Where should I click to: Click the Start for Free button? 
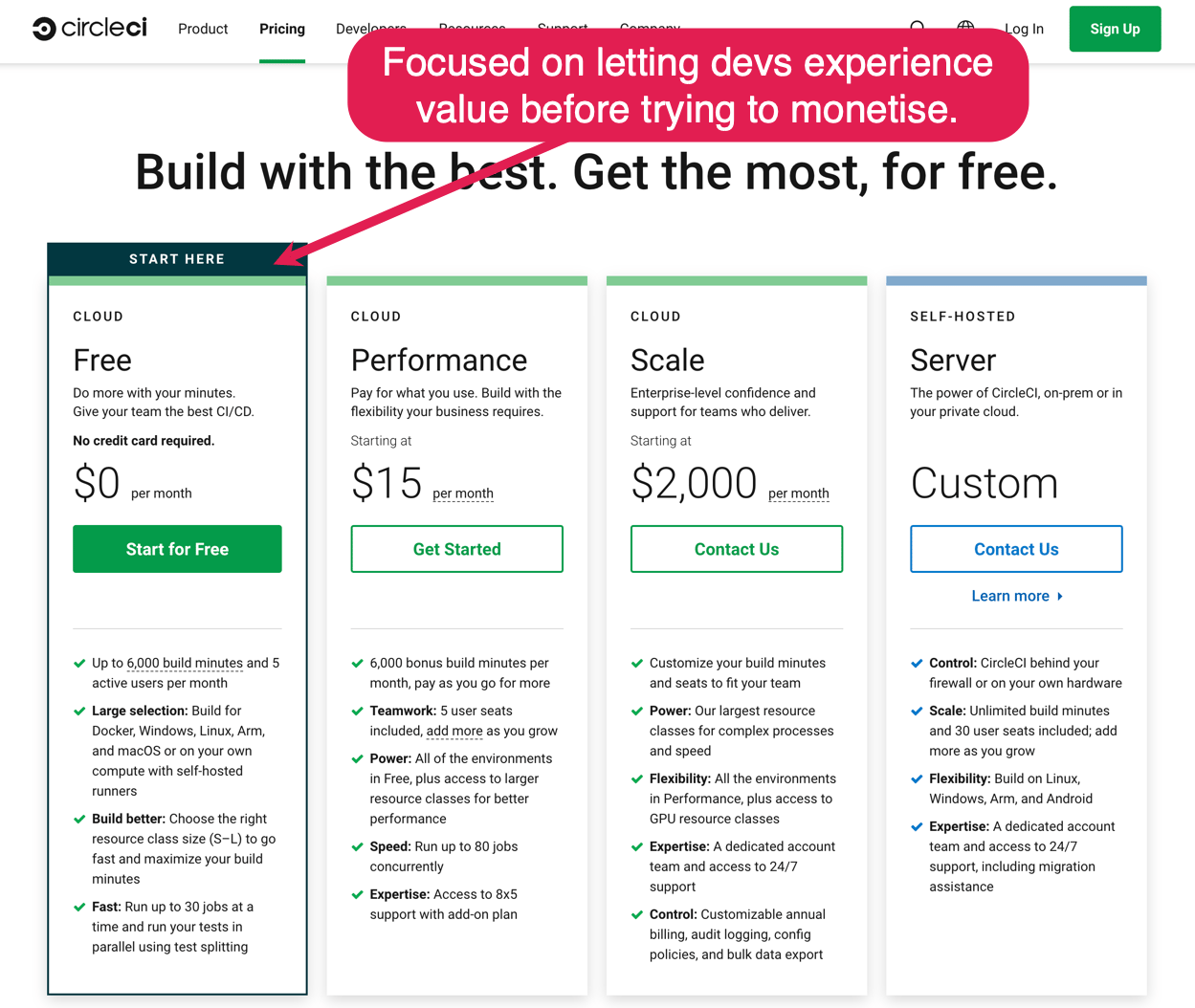[x=177, y=549]
